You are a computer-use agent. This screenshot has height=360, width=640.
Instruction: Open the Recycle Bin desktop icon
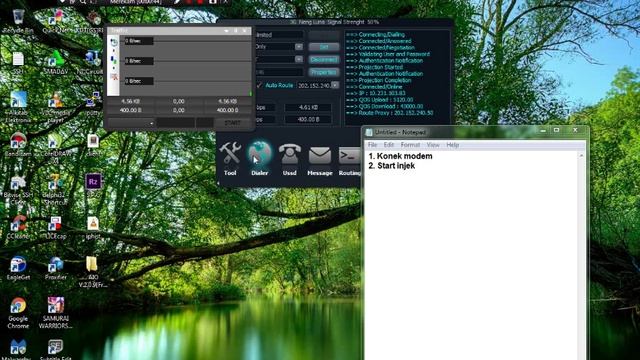coord(18,21)
